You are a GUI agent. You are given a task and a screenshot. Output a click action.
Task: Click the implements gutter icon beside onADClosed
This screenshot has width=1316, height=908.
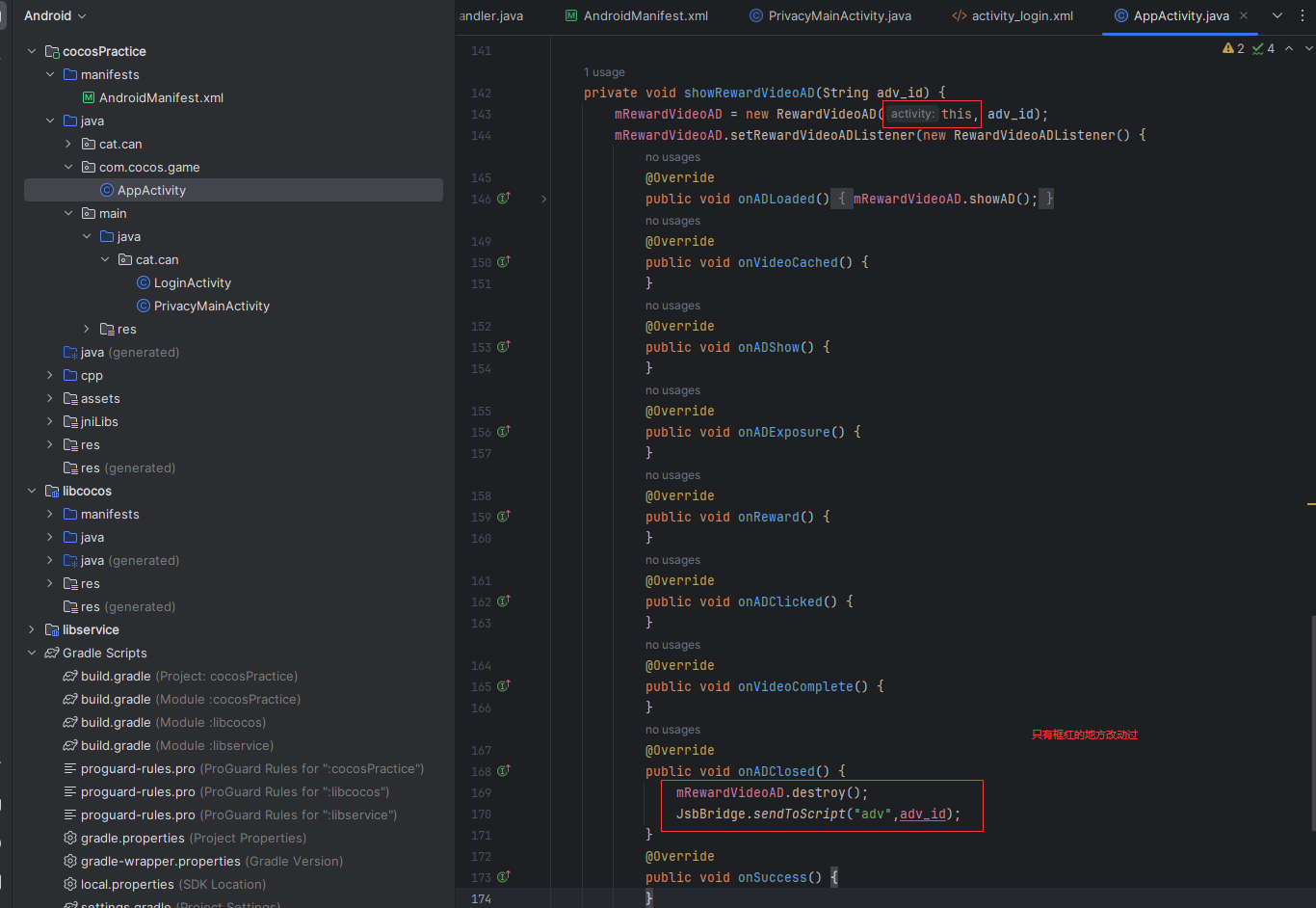pos(503,771)
